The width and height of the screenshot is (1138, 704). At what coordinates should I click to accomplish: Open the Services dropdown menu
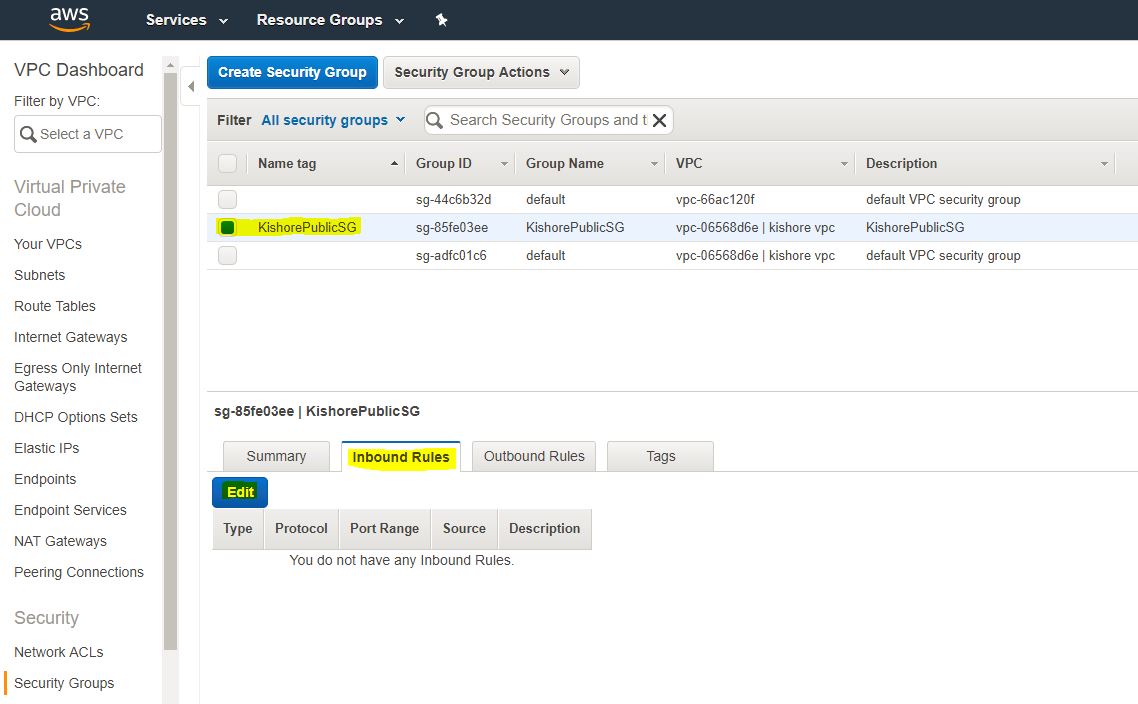tap(187, 20)
